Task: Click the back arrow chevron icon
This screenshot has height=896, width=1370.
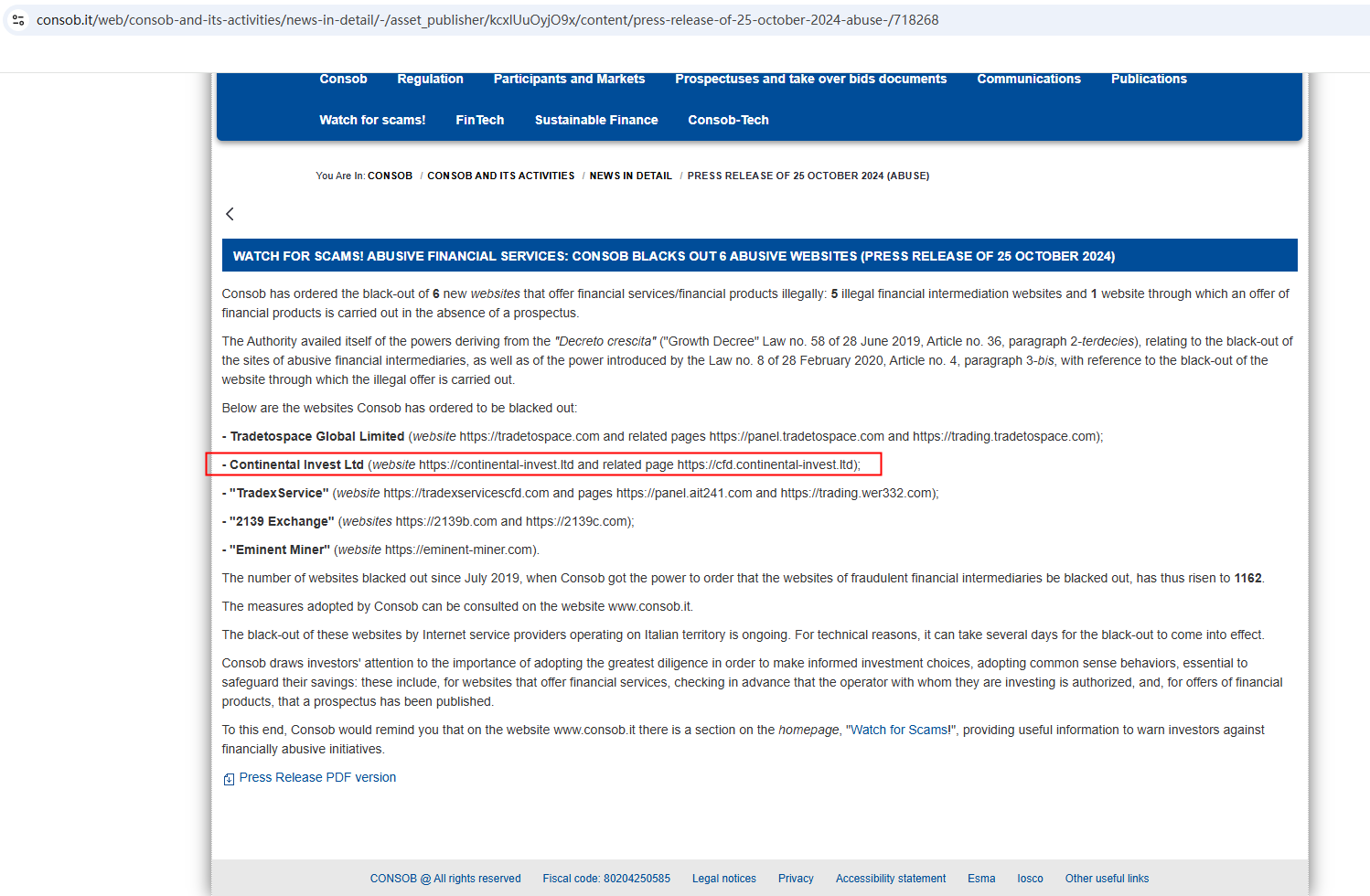Action: 230,214
